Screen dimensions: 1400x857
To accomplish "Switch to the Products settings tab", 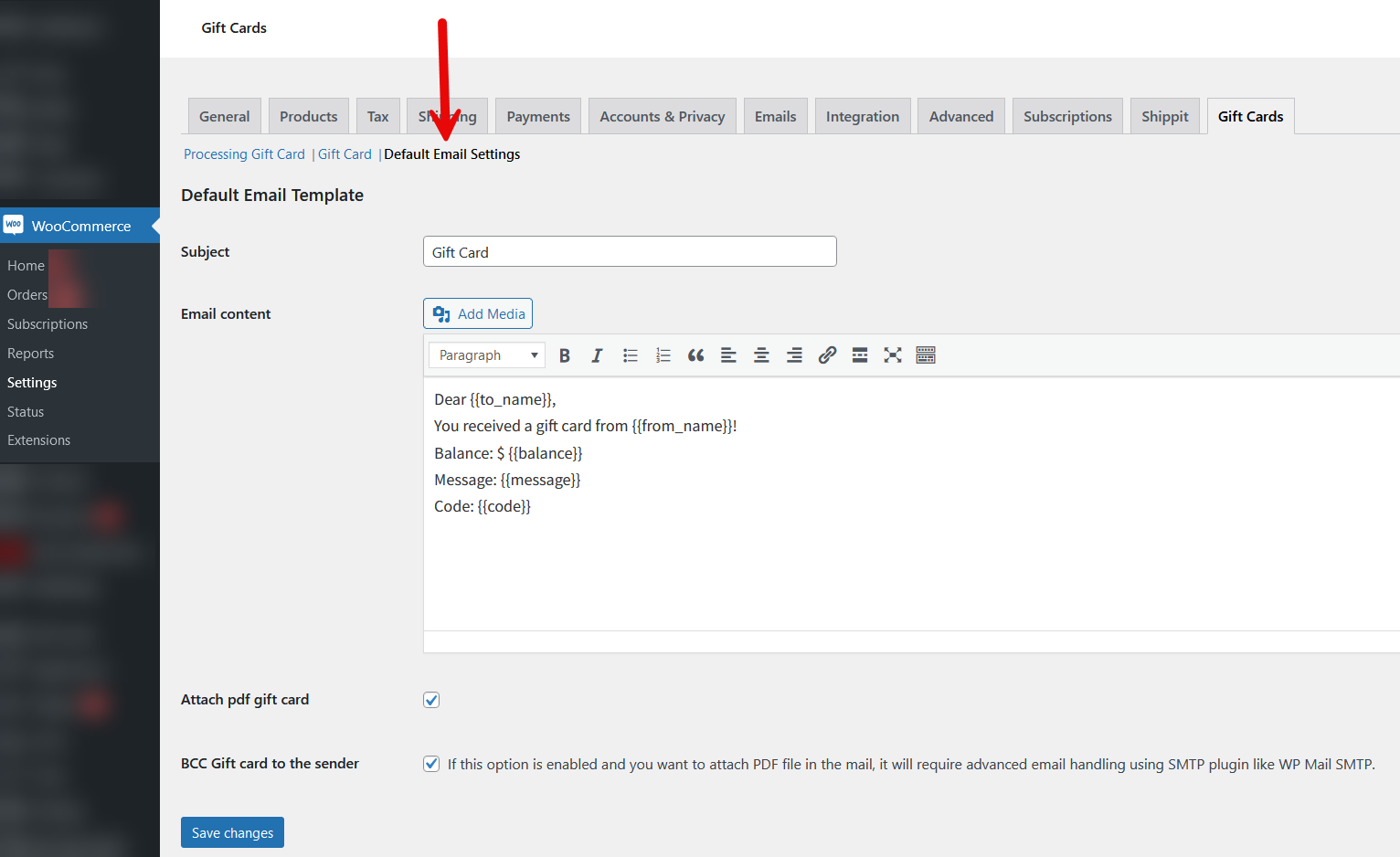I will [309, 116].
